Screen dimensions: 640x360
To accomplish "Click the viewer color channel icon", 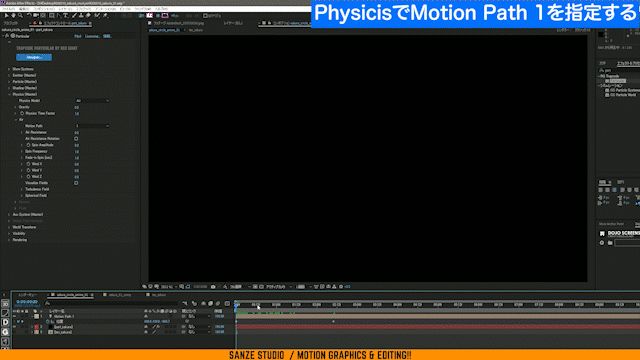I will pyautogui.click(x=225, y=287).
